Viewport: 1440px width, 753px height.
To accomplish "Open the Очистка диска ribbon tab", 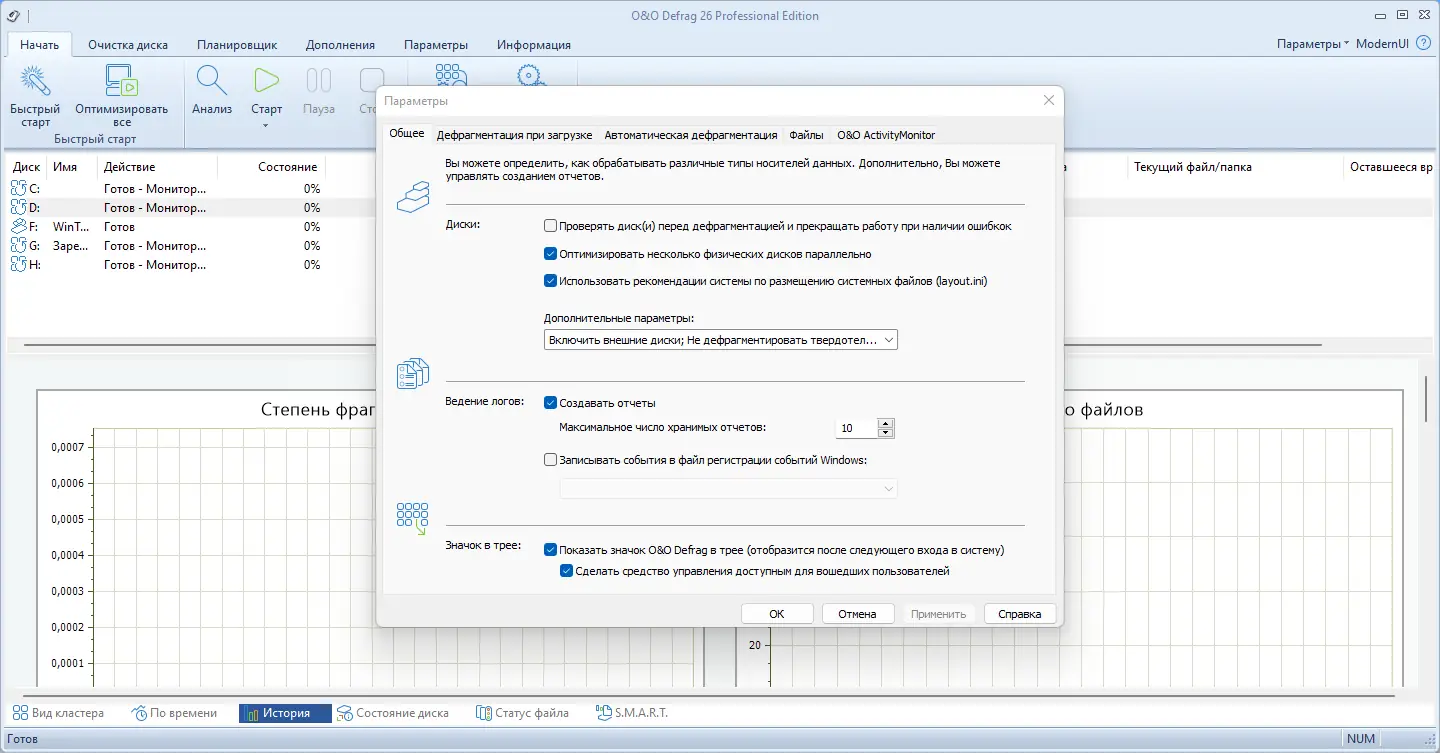I will point(128,45).
